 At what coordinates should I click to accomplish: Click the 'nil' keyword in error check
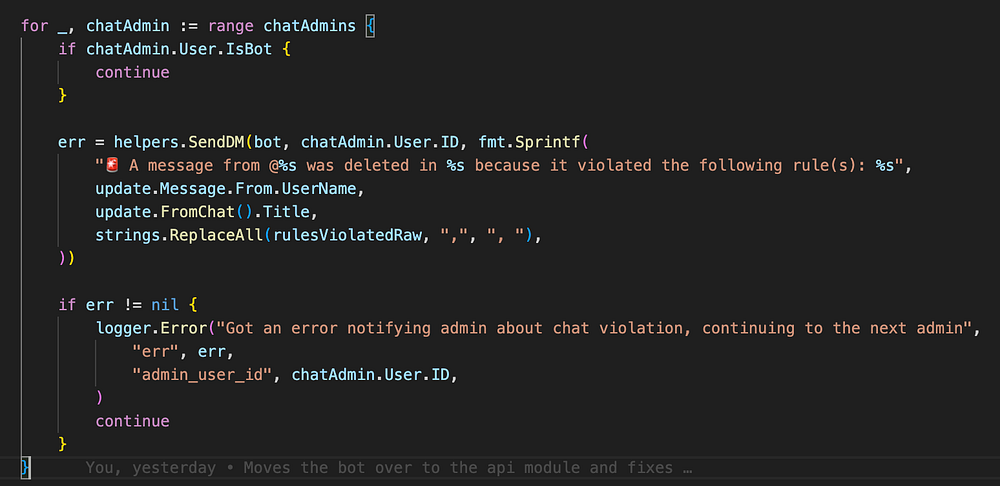(x=164, y=305)
